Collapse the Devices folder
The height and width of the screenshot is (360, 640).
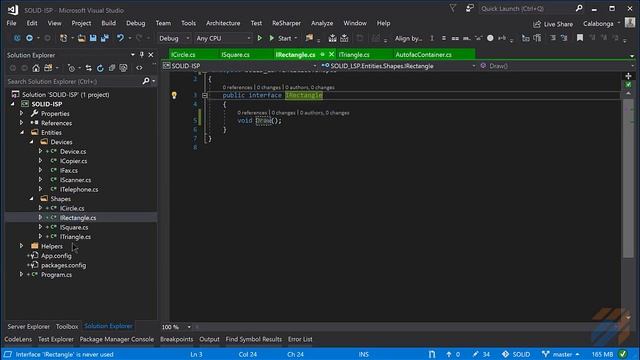[x=31, y=142]
